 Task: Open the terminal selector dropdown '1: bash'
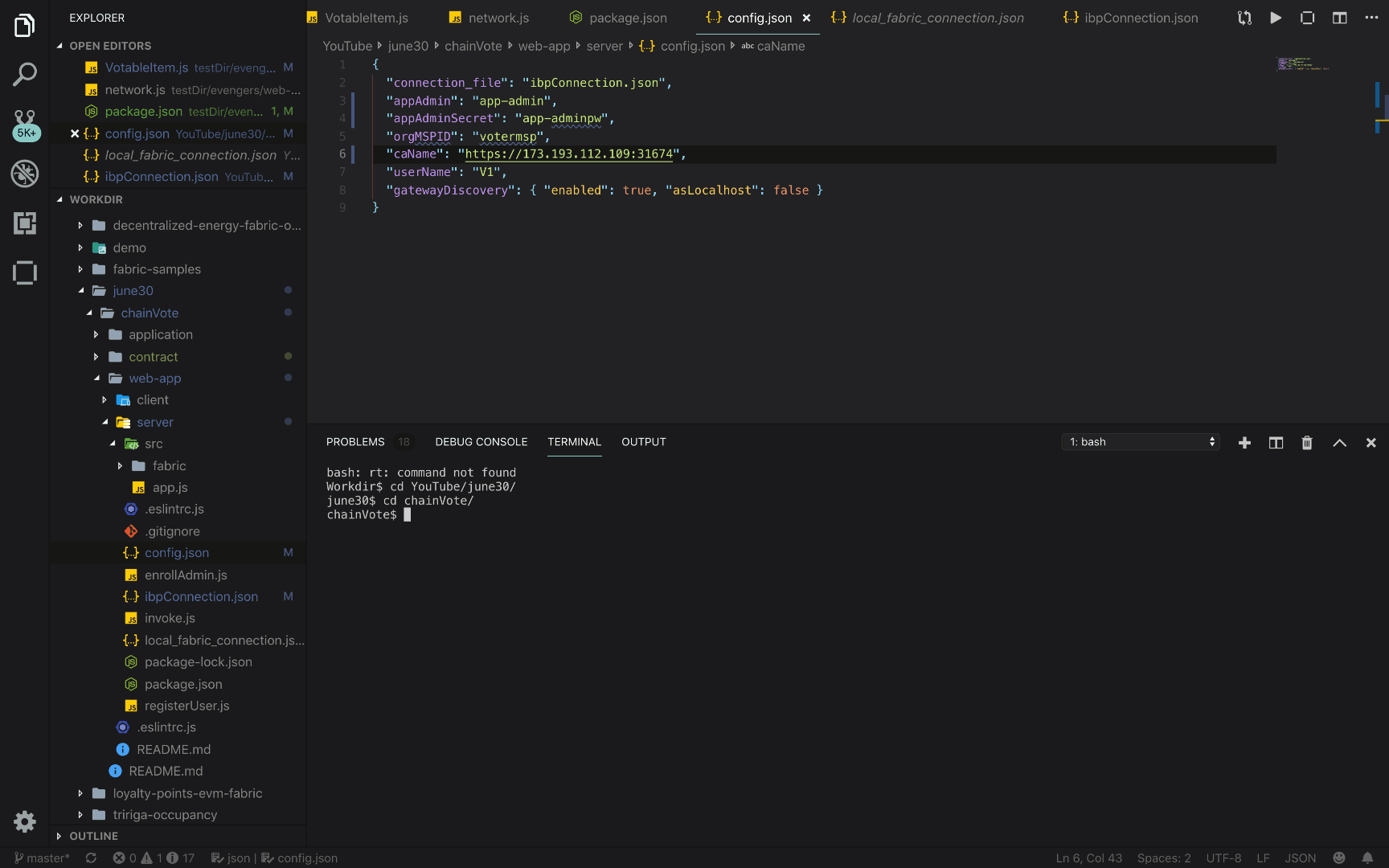(x=1141, y=442)
